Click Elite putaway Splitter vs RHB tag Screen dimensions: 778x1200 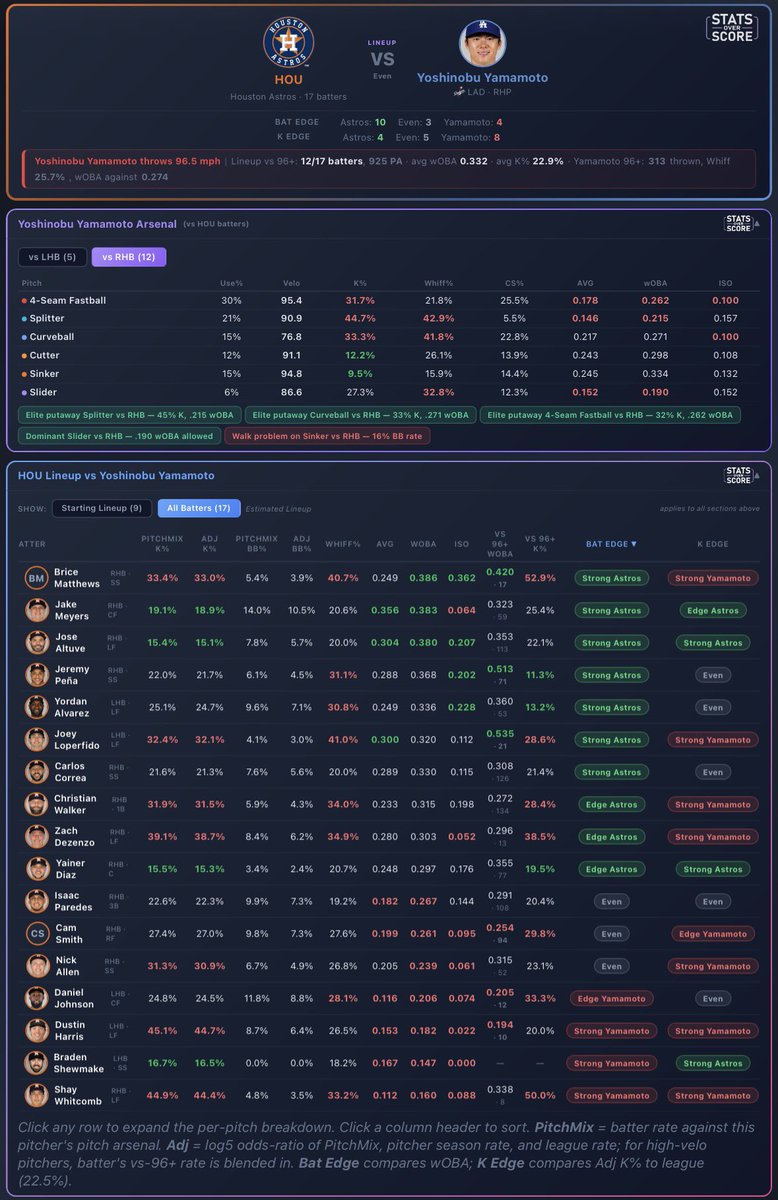click(129, 415)
